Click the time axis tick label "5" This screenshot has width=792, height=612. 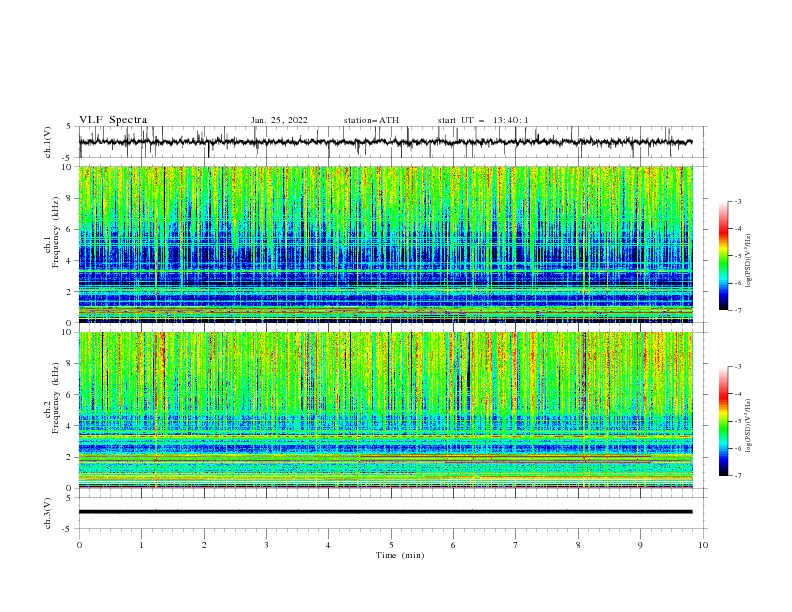[x=391, y=545]
